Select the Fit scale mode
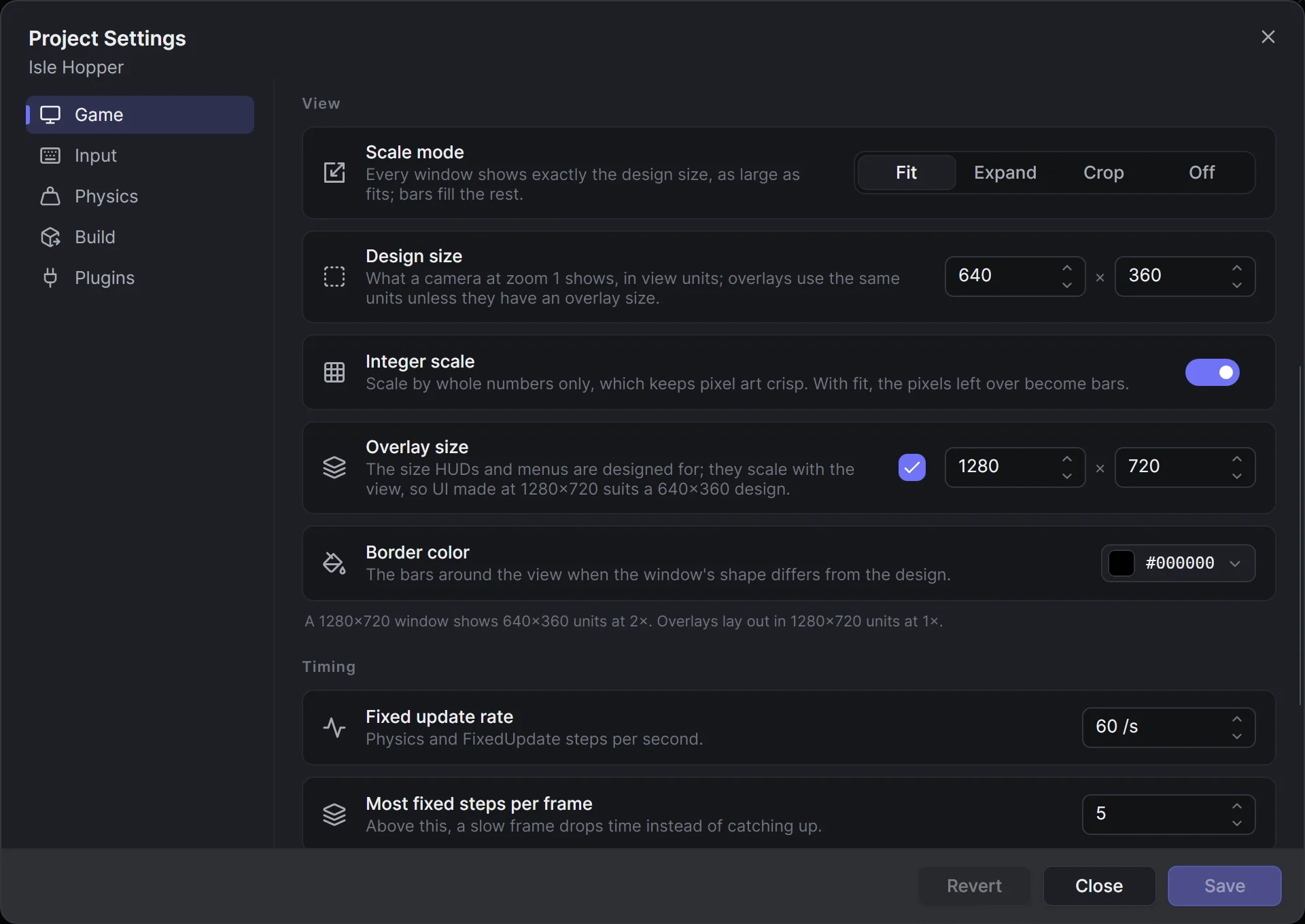 coord(907,173)
